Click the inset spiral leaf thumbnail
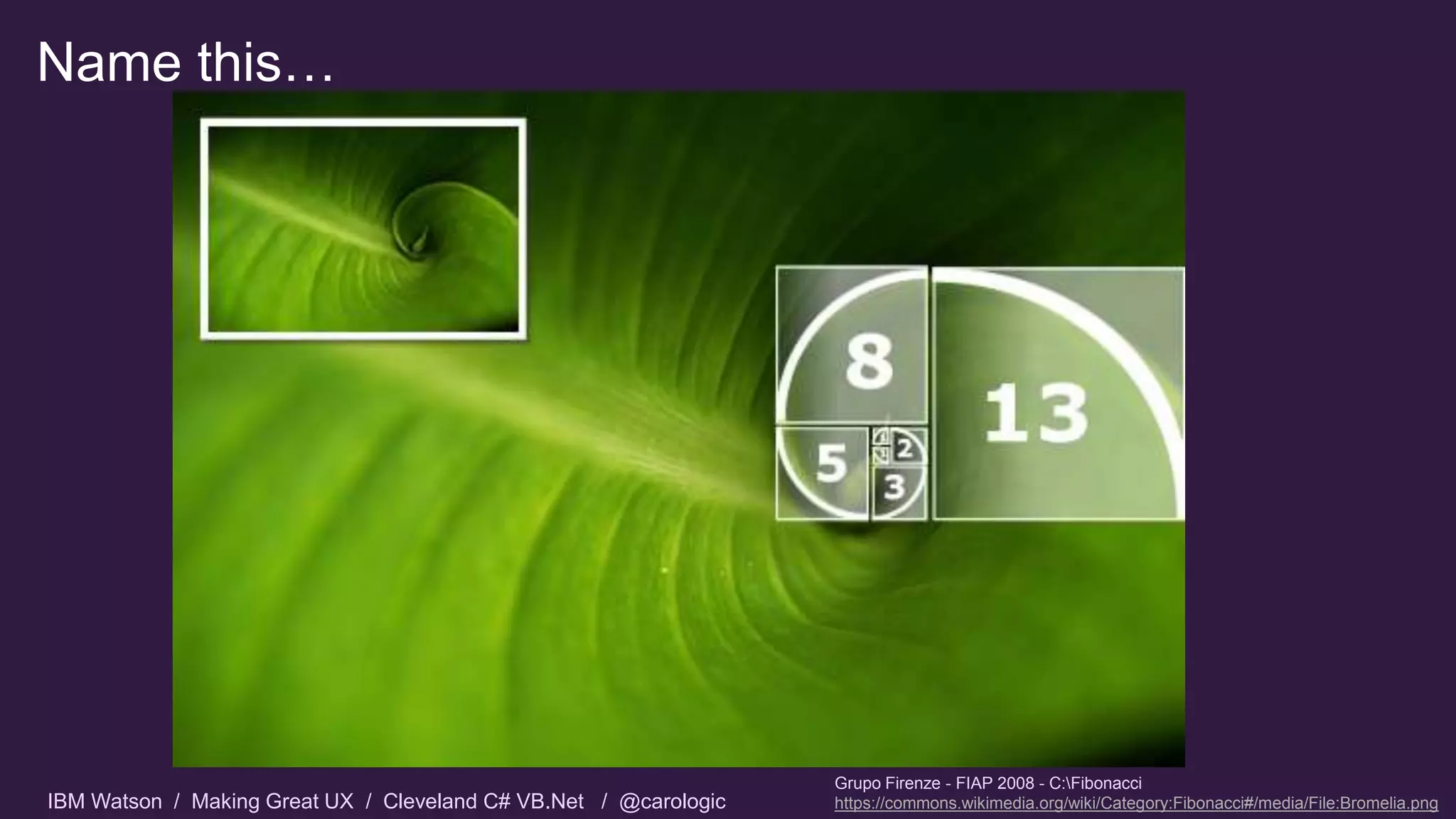Viewport: 1456px width, 819px height. [363, 229]
